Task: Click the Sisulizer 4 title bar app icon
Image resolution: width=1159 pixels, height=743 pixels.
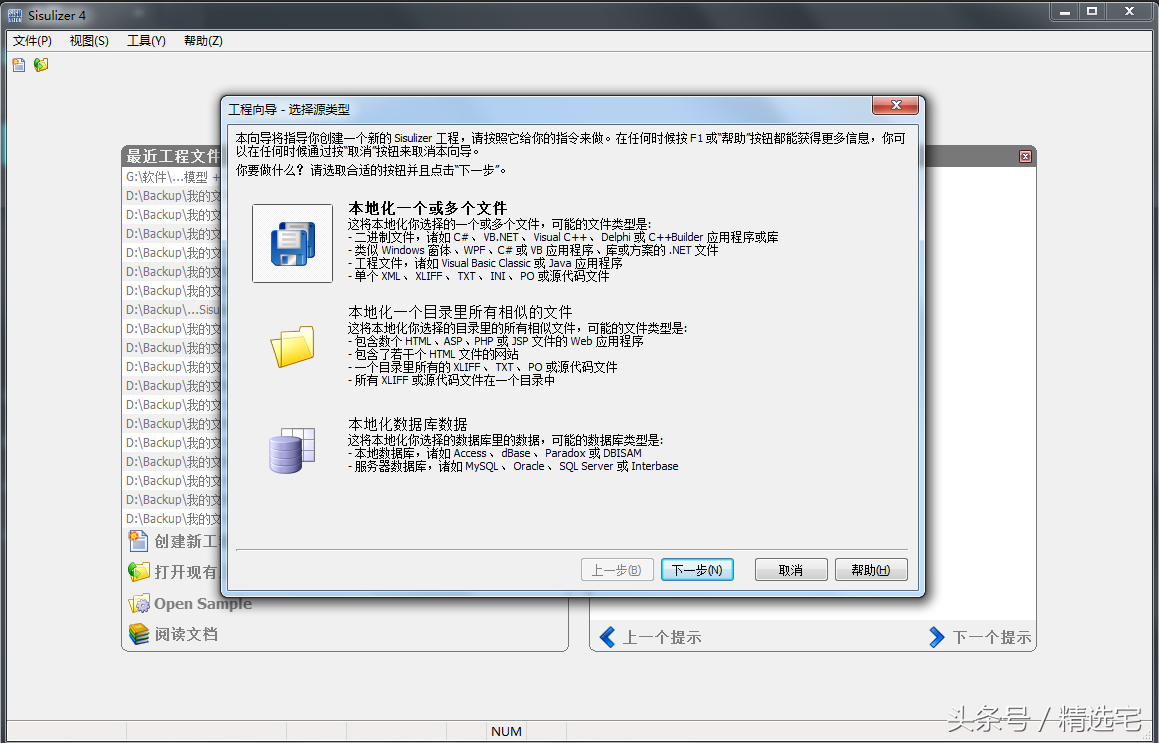Action: point(14,15)
